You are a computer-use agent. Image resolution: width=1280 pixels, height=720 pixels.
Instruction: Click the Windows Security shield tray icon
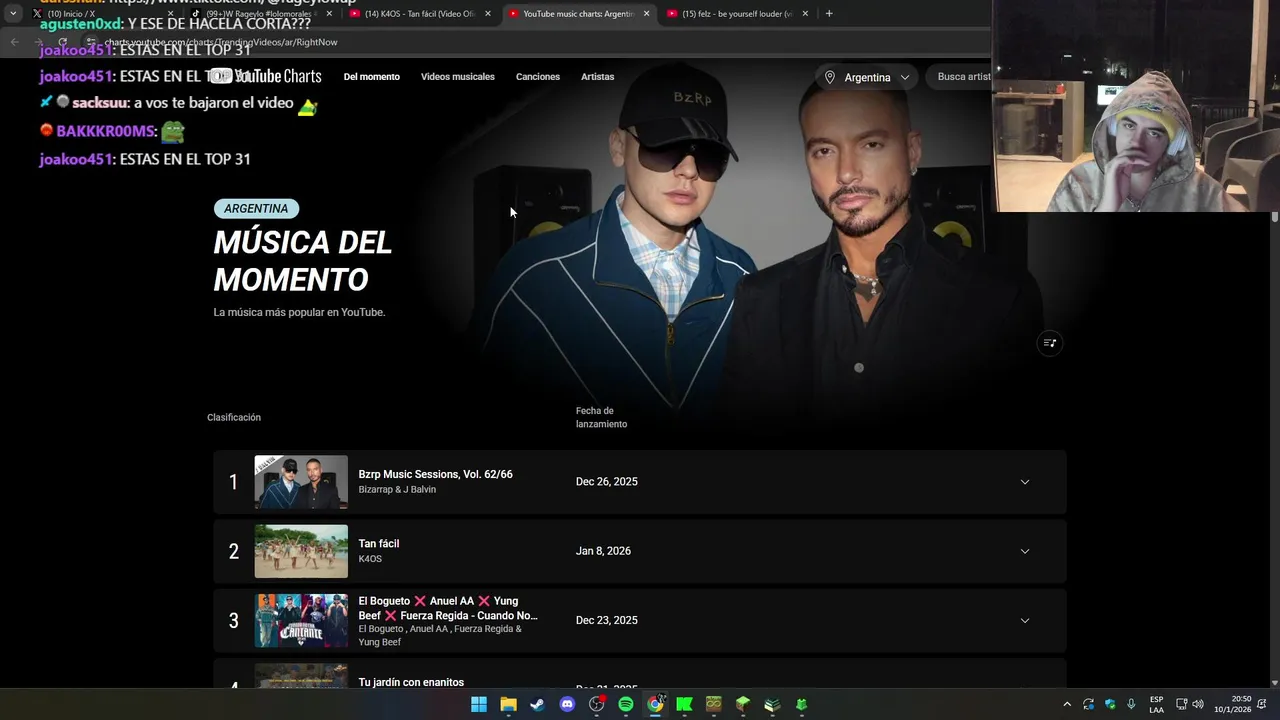pos(1110,704)
